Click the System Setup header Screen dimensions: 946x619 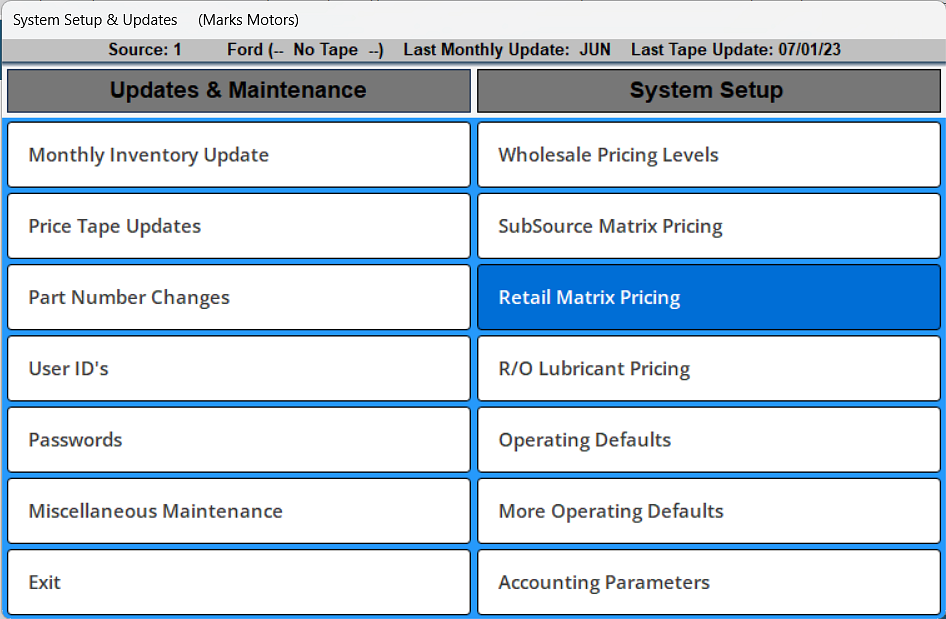708,90
